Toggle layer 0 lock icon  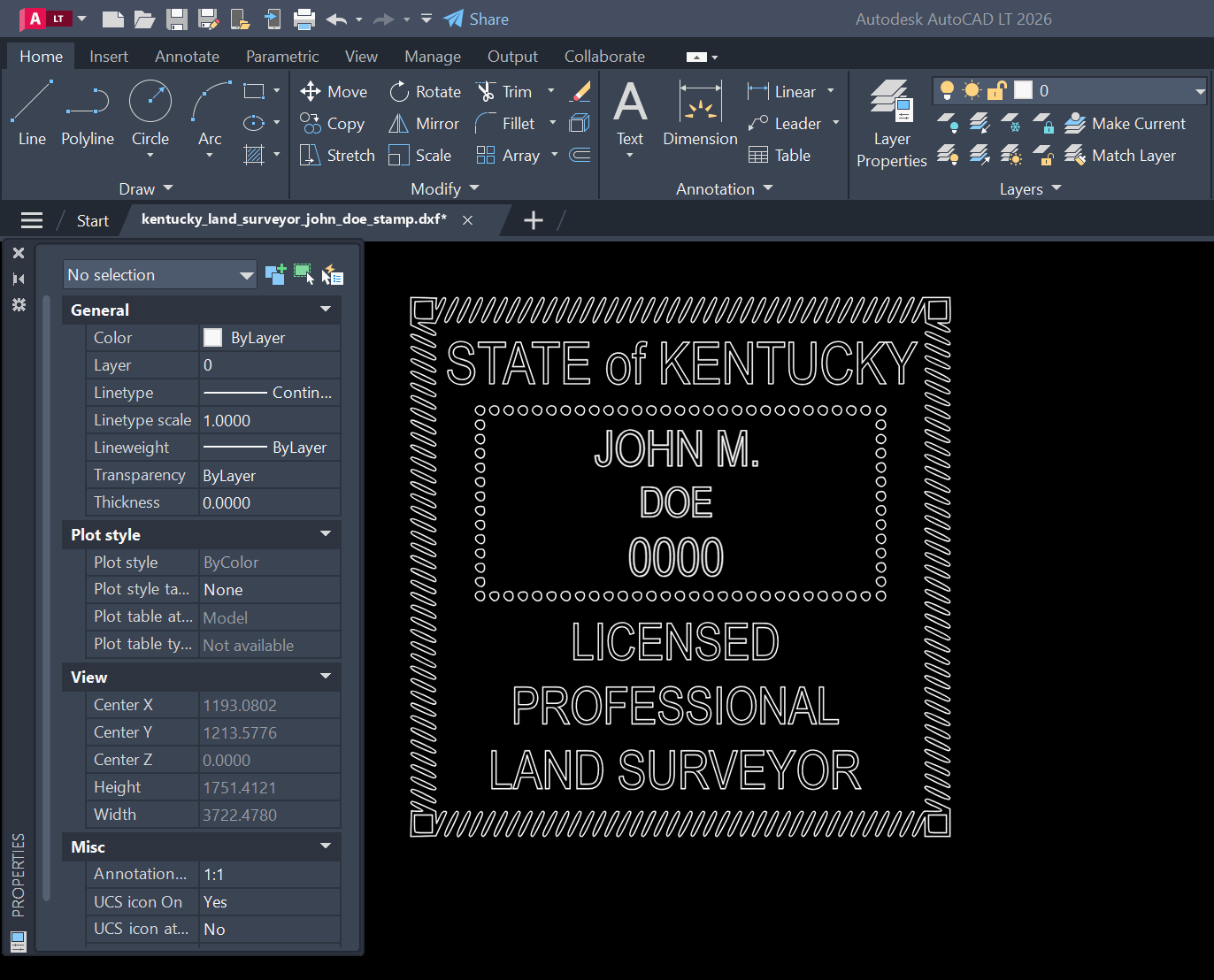coord(996,90)
